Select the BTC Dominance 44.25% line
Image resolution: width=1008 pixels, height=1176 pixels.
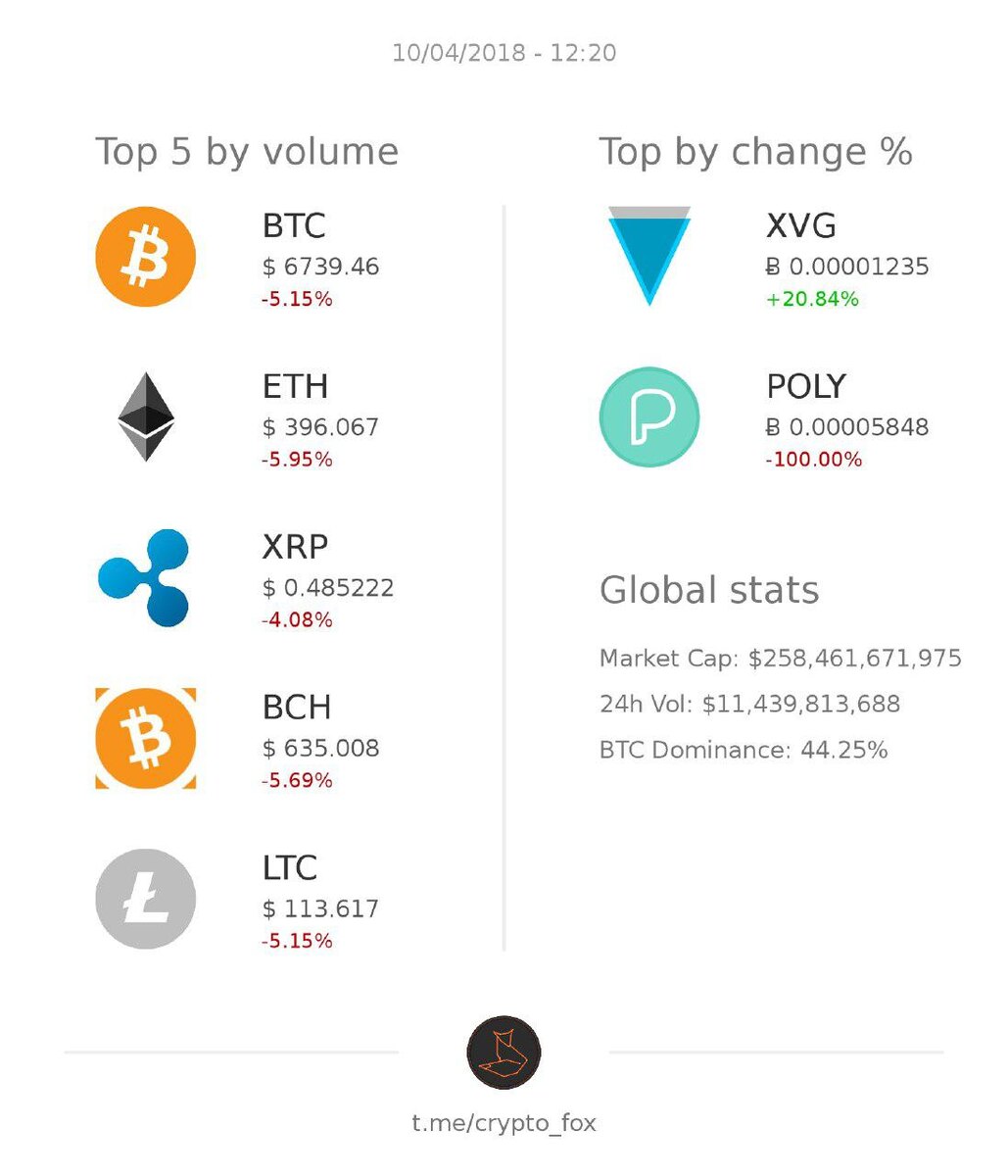744,751
